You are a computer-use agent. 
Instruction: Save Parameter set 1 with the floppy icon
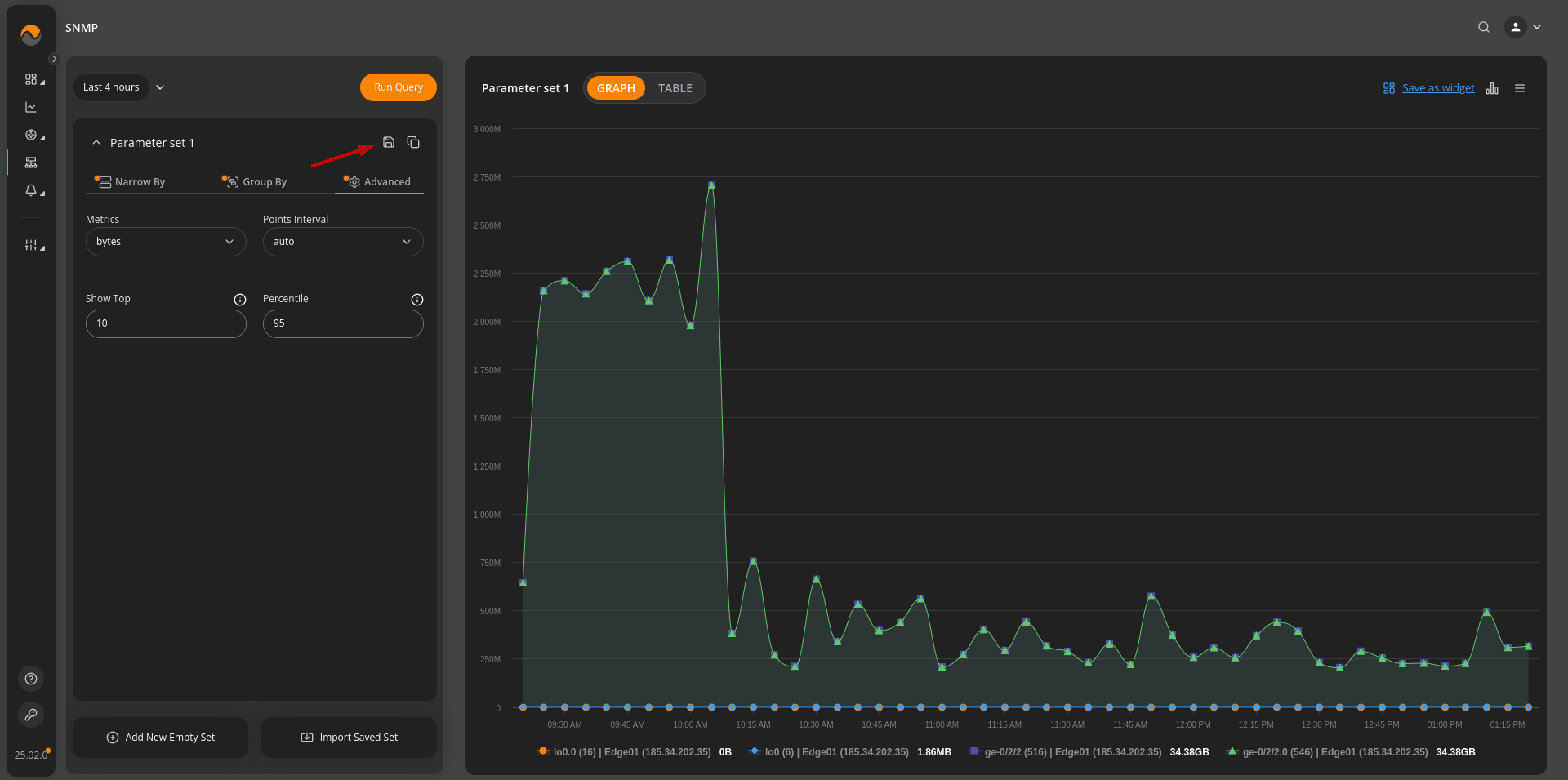point(389,142)
